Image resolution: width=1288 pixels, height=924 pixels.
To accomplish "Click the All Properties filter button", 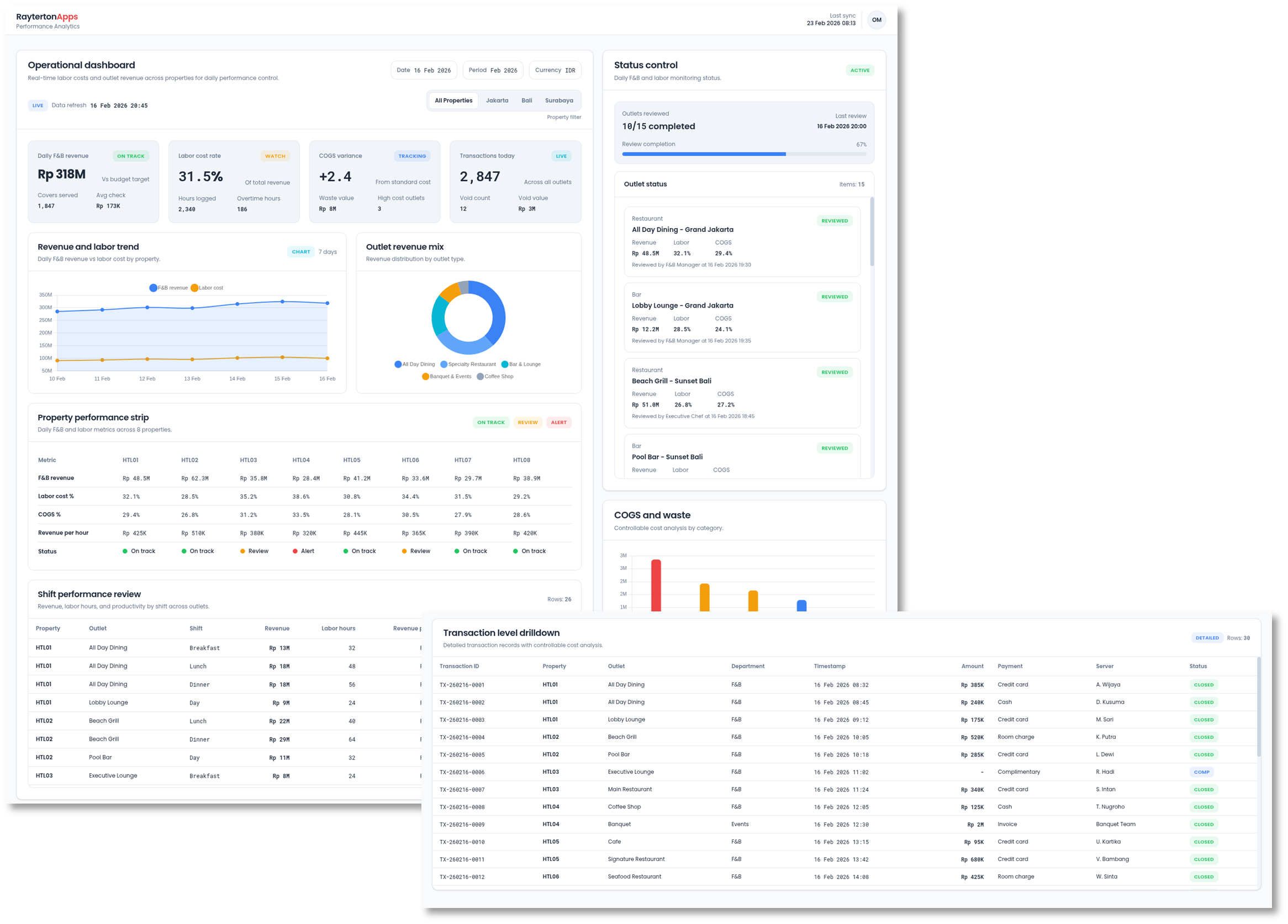I will [453, 100].
